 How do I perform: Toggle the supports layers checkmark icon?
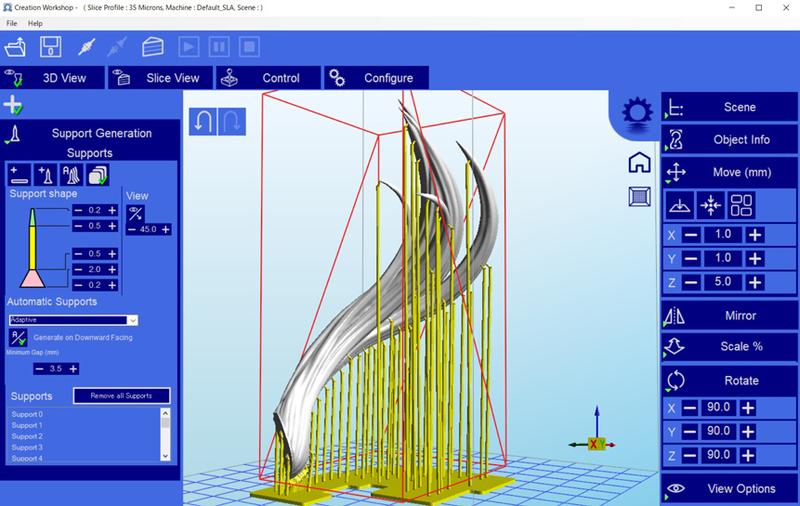click(x=97, y=175)
